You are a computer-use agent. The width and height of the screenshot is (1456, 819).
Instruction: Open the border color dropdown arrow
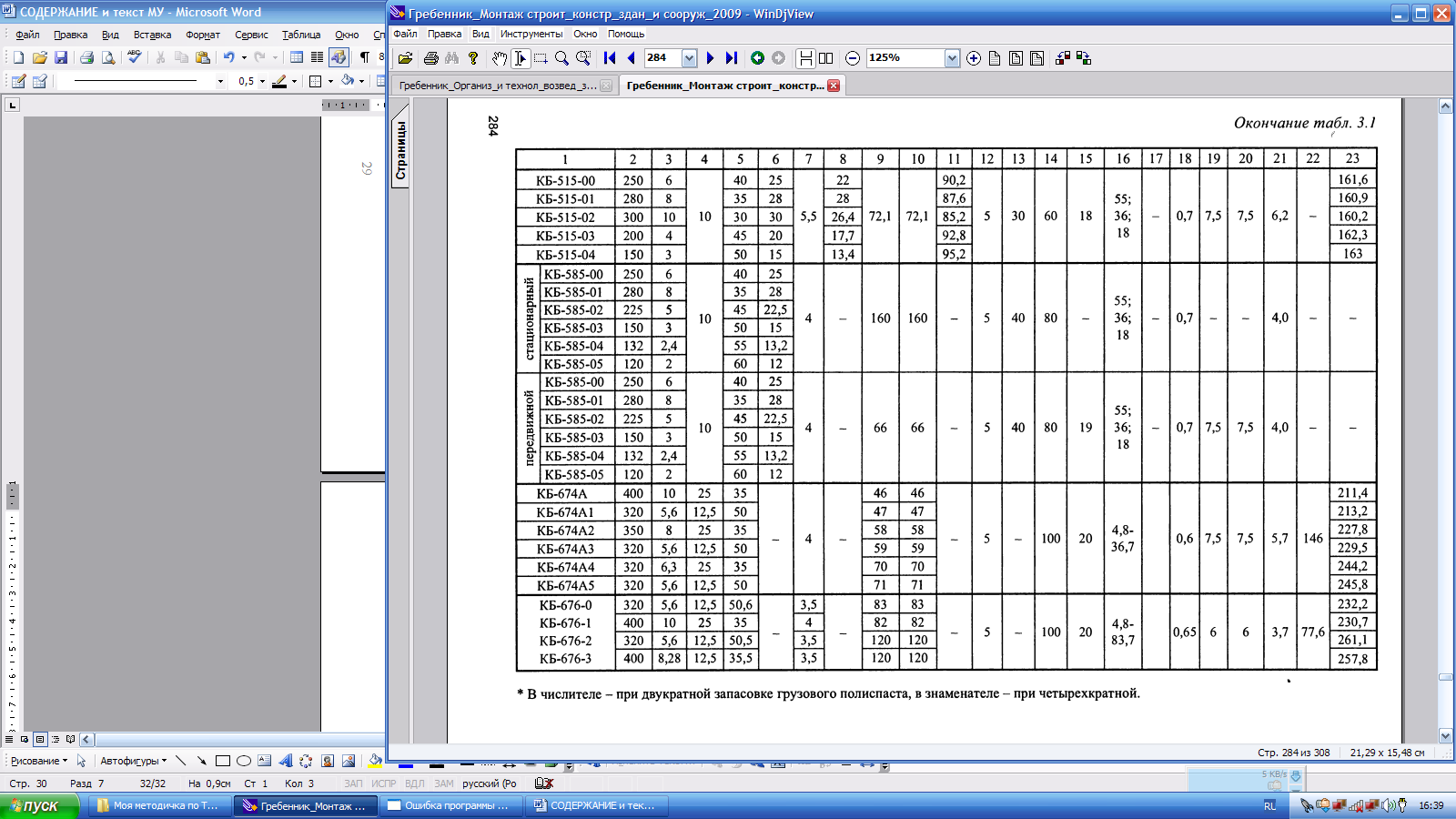pos(294,82)
